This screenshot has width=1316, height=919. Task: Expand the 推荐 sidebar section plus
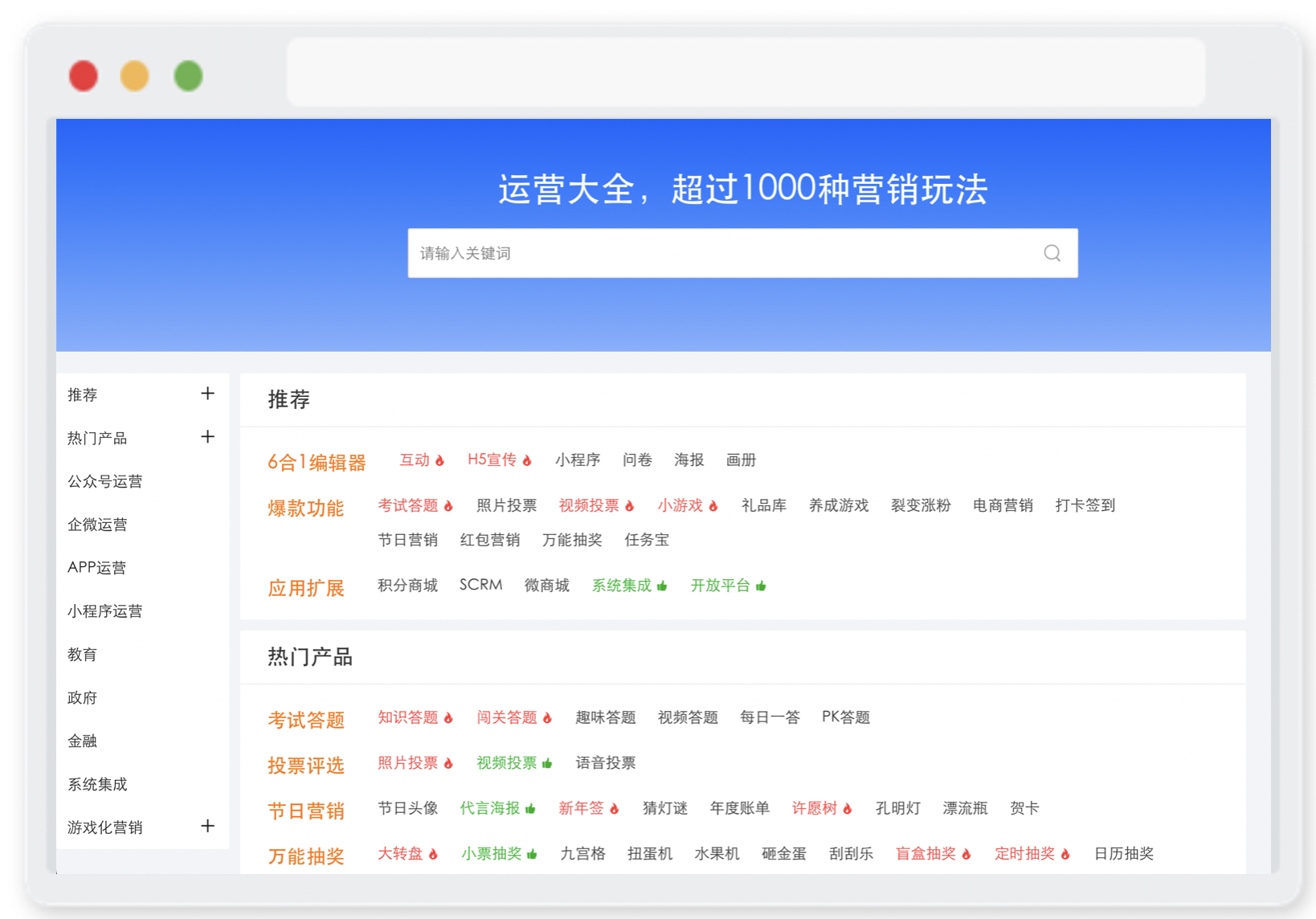point(208,394)
